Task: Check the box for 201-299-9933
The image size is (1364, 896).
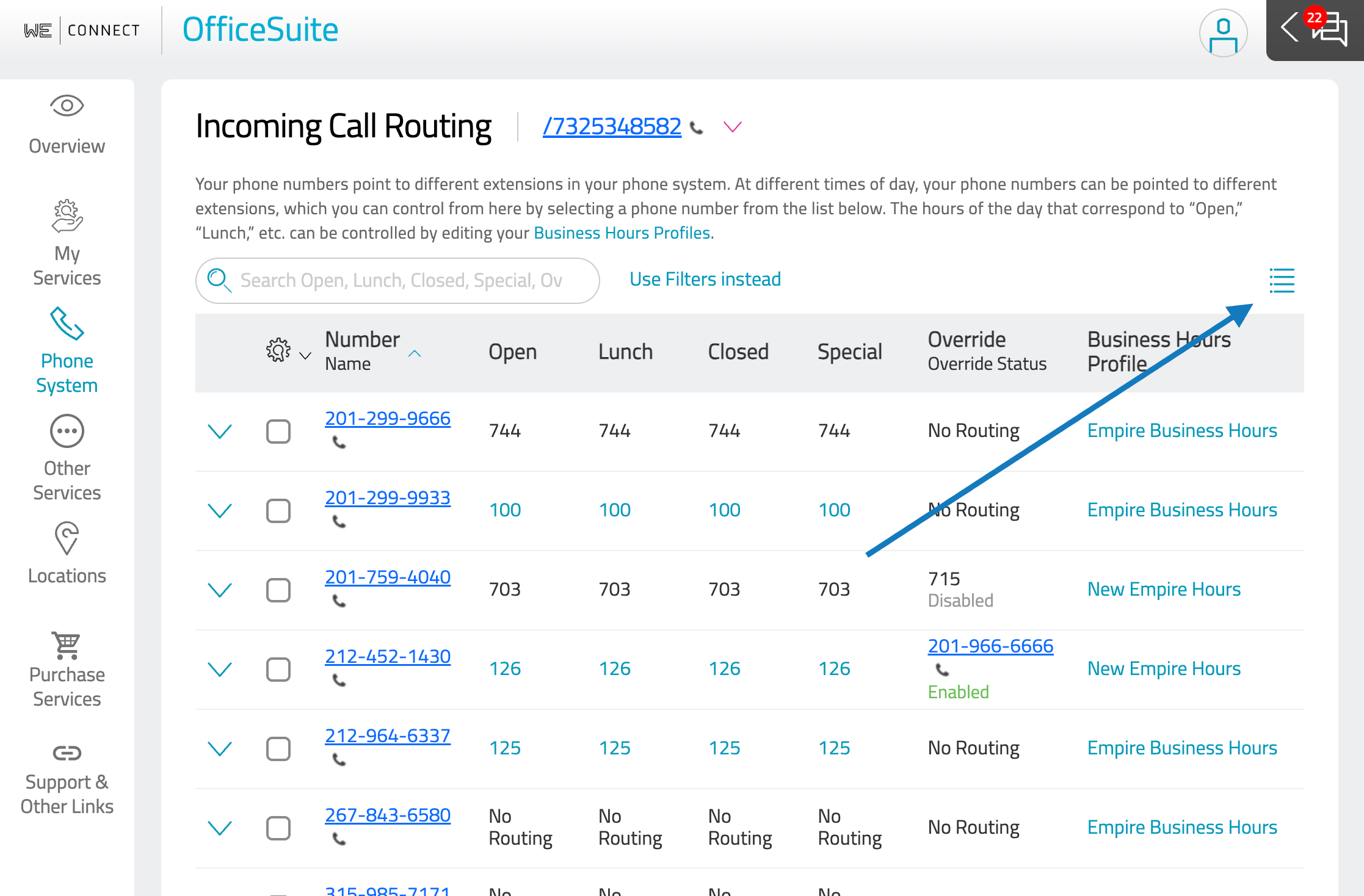Action: pos(278,511)
